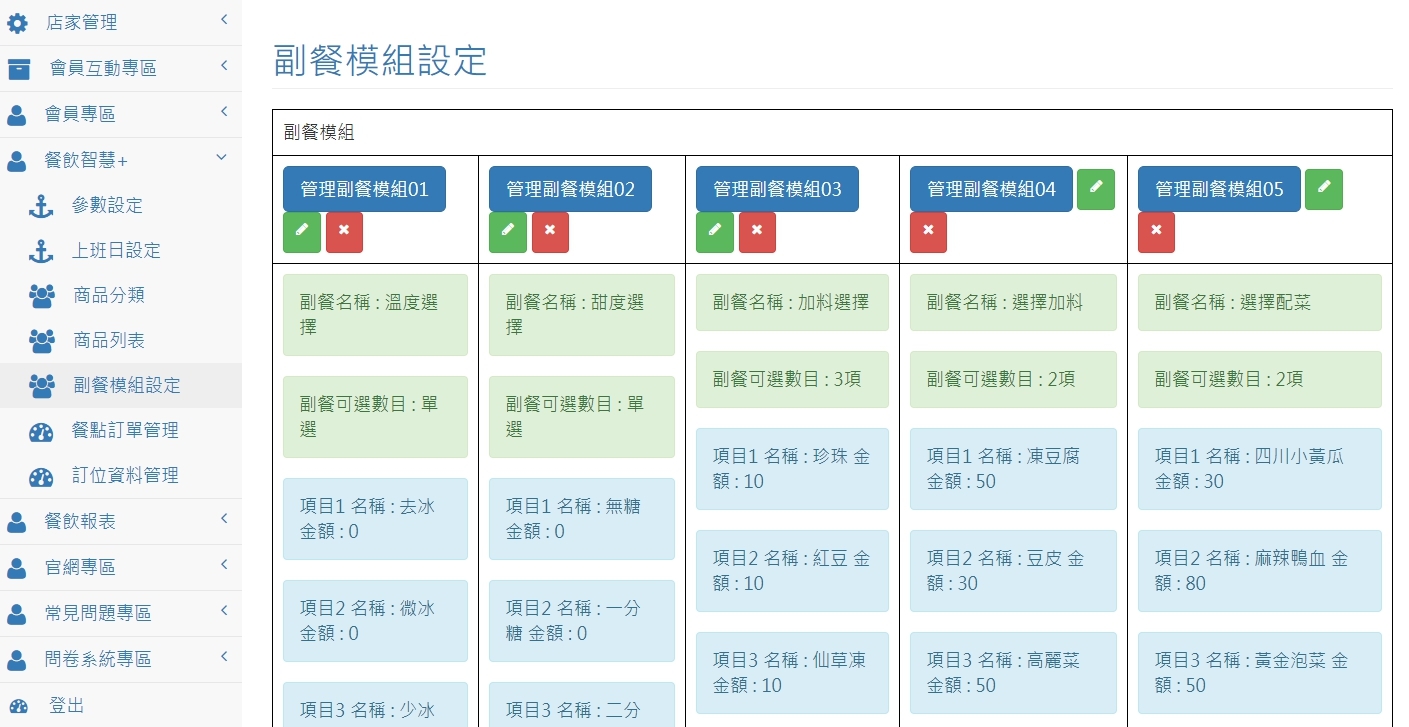1409x727 pixels.
Task: Go to 商品分類 in the sidebar
Action: [121, 295]
